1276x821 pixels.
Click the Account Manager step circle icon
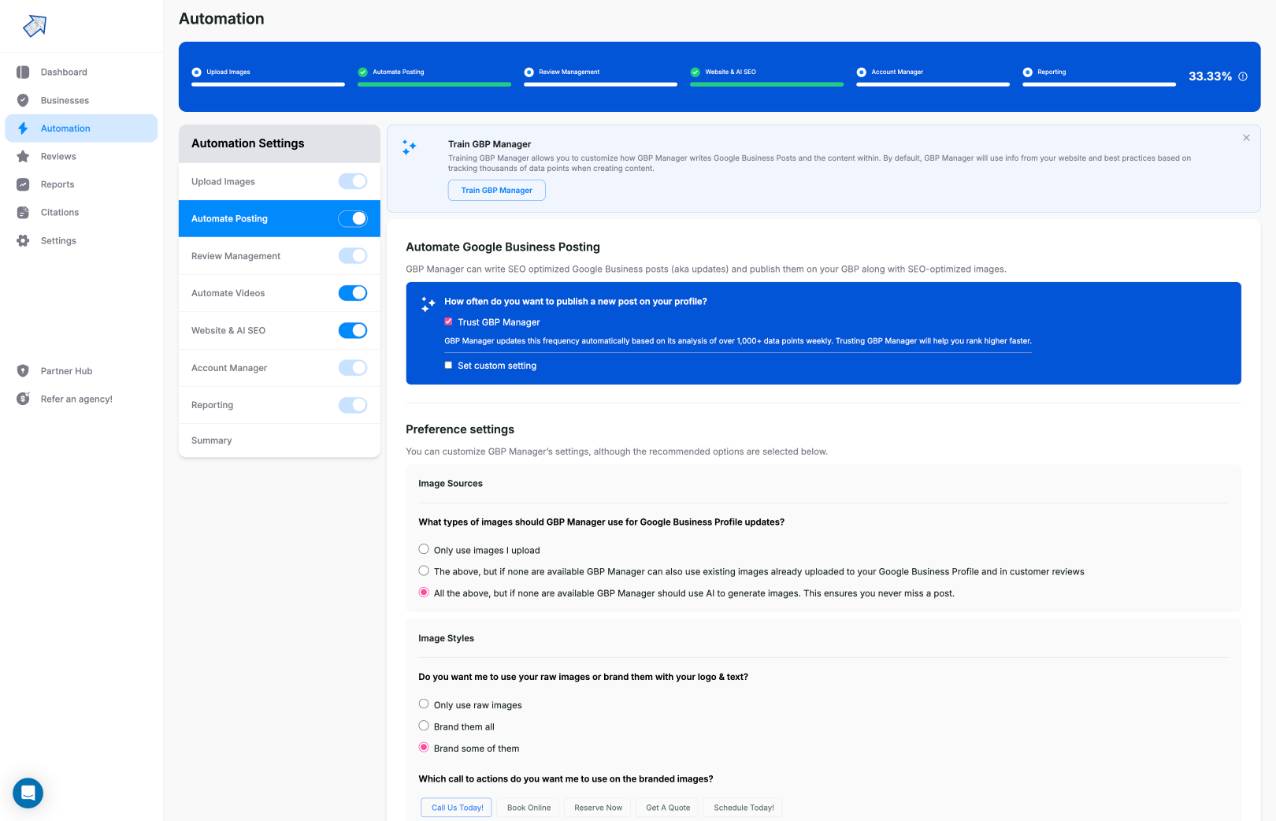pos(861,72)
